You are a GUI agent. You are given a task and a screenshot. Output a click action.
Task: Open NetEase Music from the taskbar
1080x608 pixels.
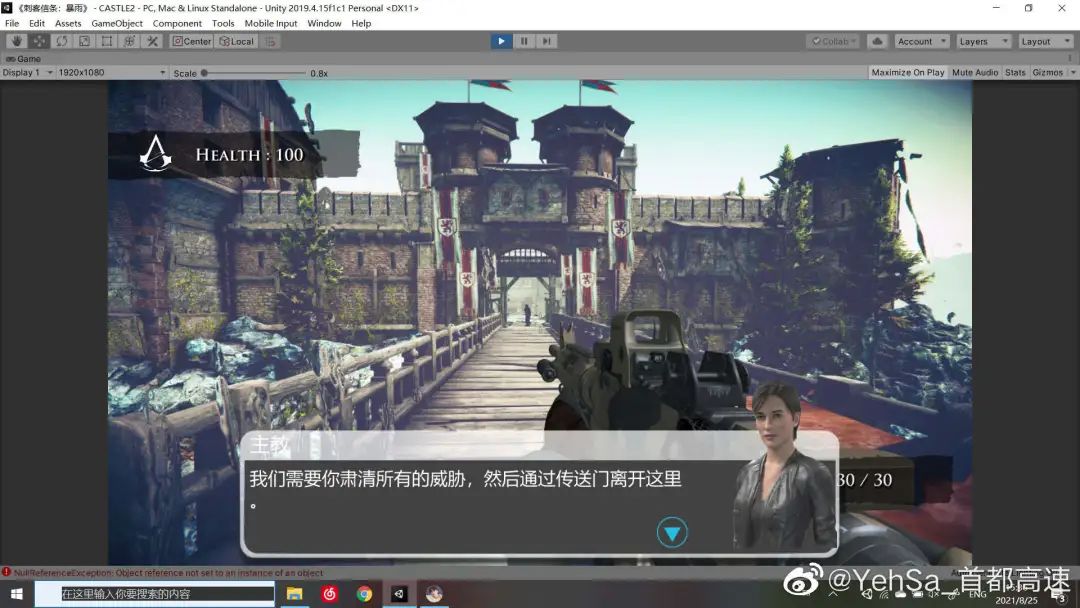330,594
